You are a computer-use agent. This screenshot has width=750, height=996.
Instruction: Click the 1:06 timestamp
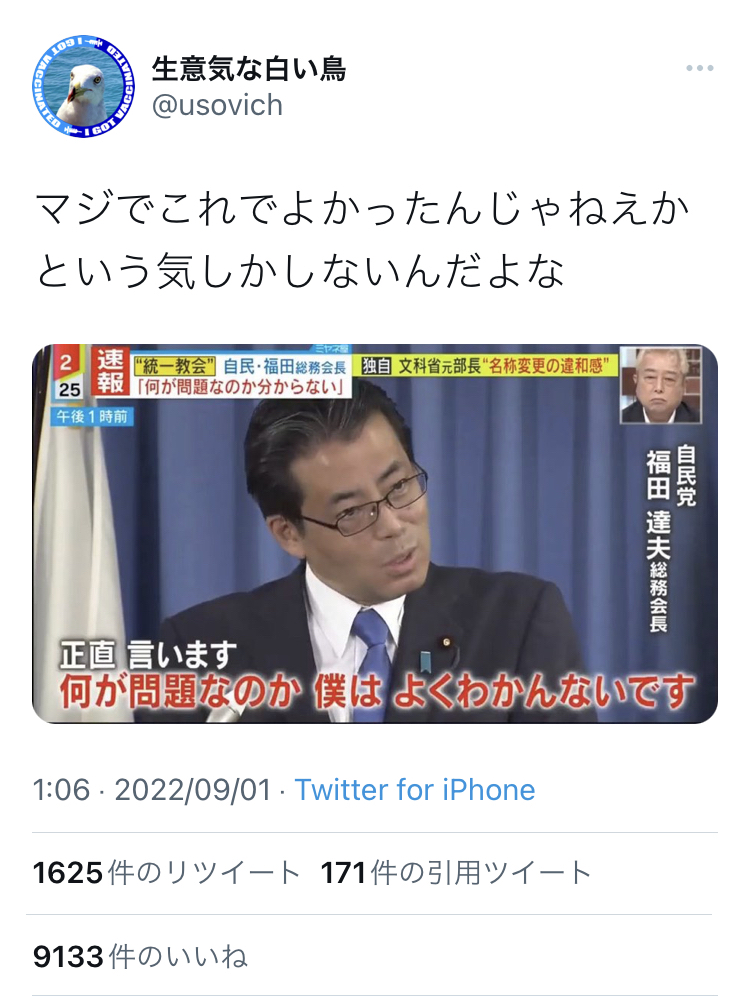pyautogui.click(x=62, y=790)
